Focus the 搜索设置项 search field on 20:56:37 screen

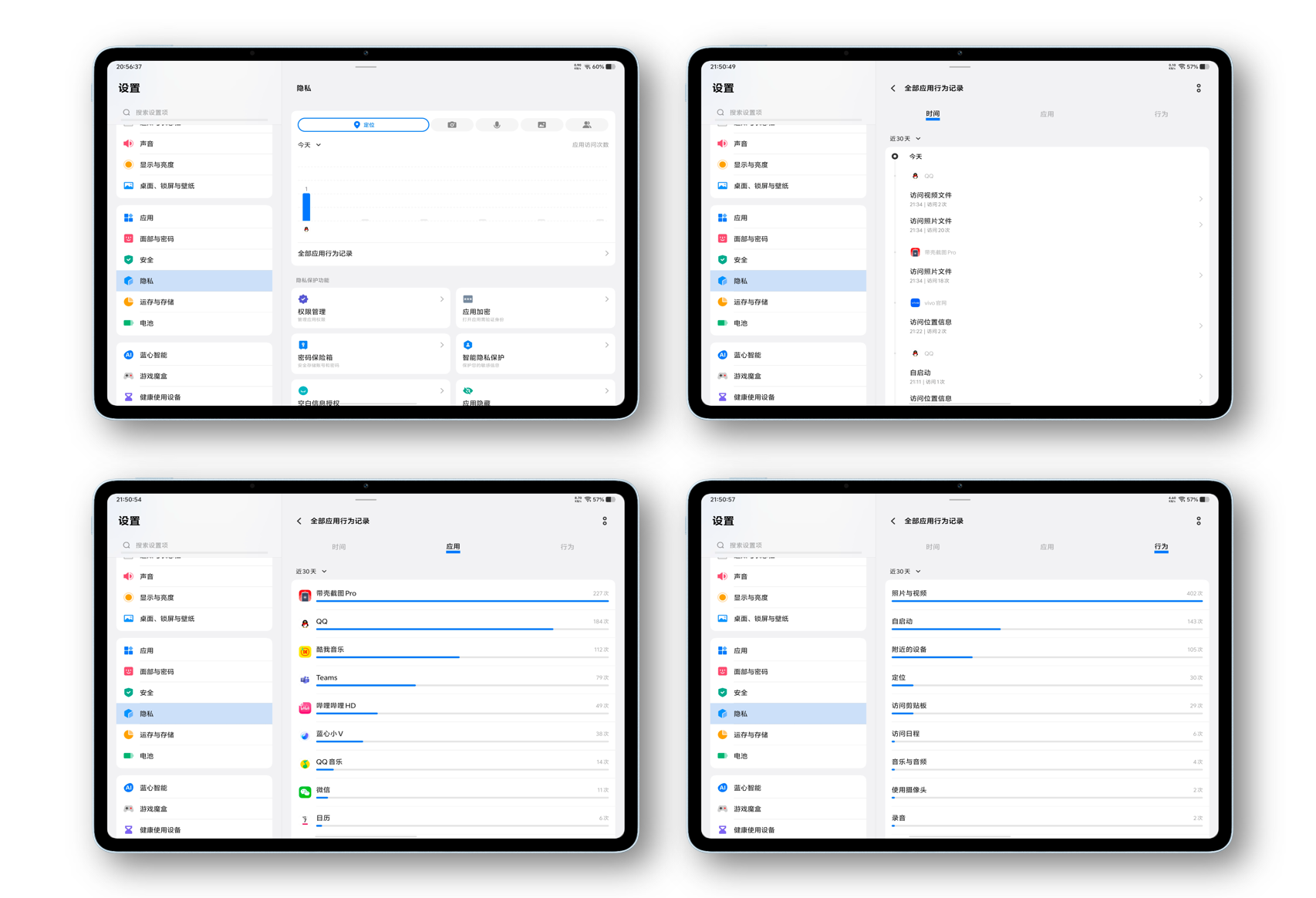[194, 112]
